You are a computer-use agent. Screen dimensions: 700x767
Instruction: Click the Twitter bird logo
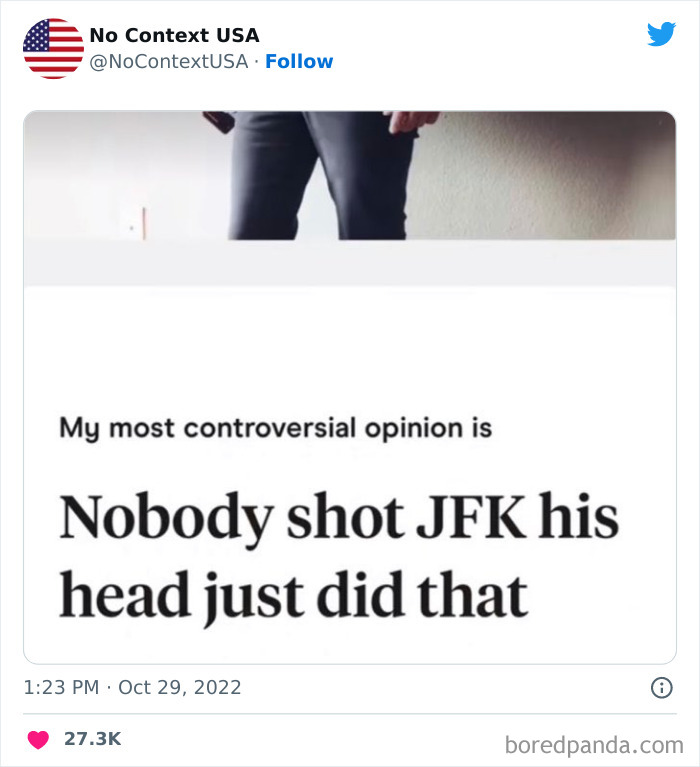coord(661,35)
